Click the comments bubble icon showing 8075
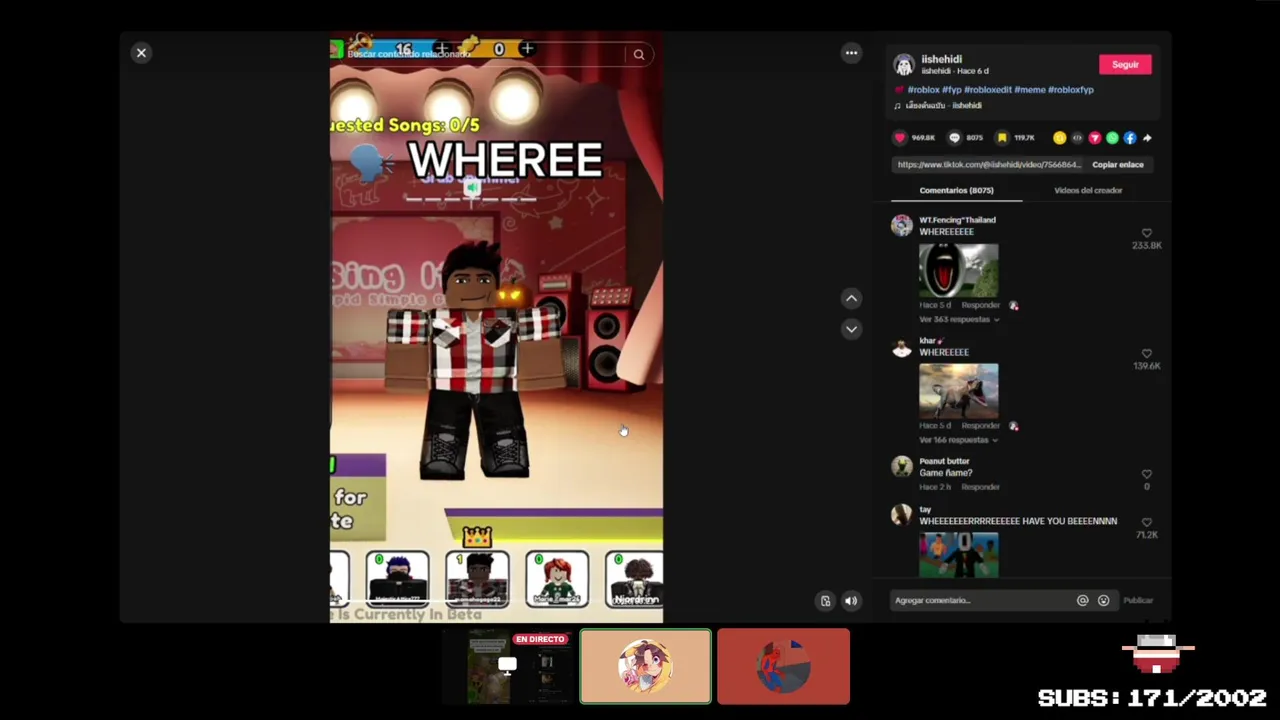1280x720 pixels. pos(954,138)
